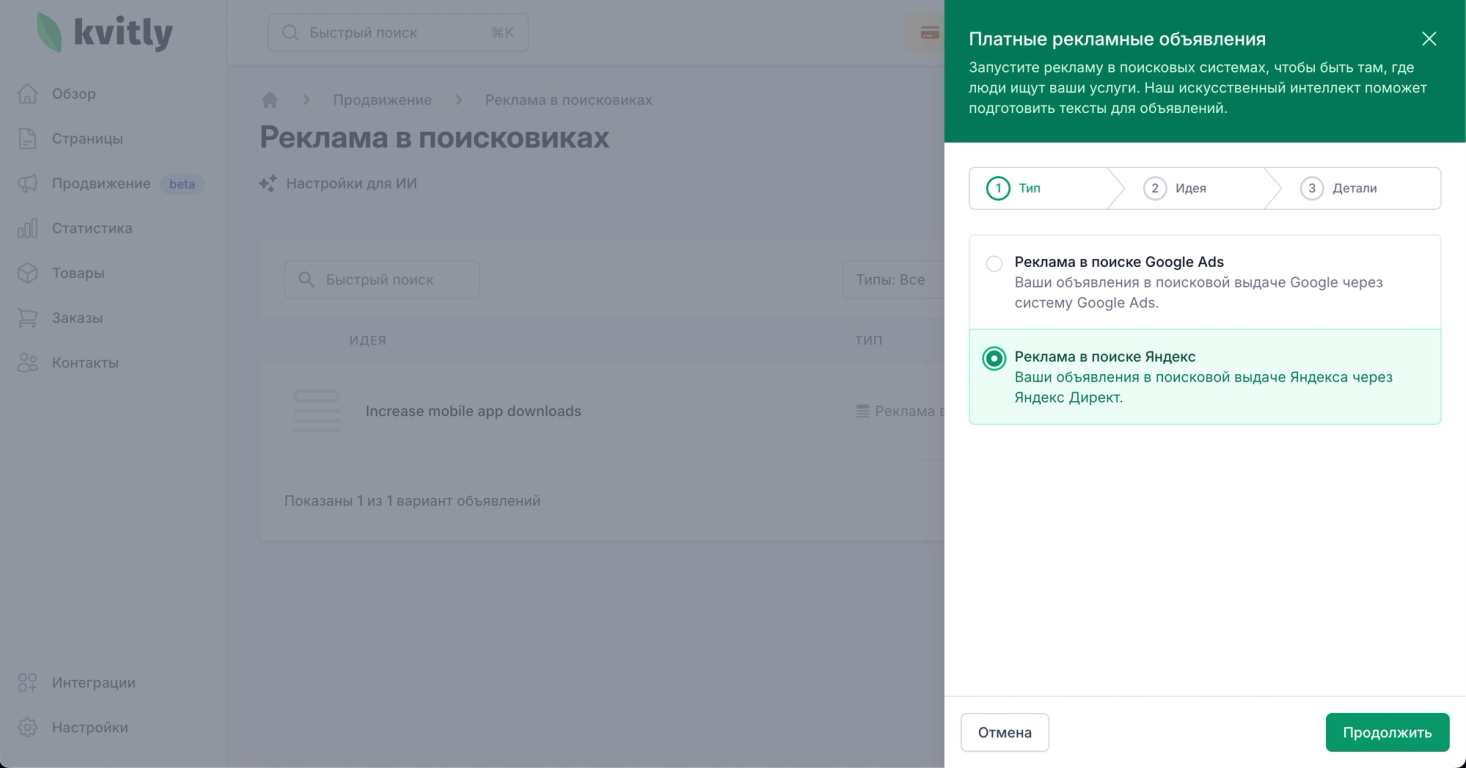This screenshot has width=1466, height=768.
Task: Click the Продвижение megaphone icon
Action: 28,184
